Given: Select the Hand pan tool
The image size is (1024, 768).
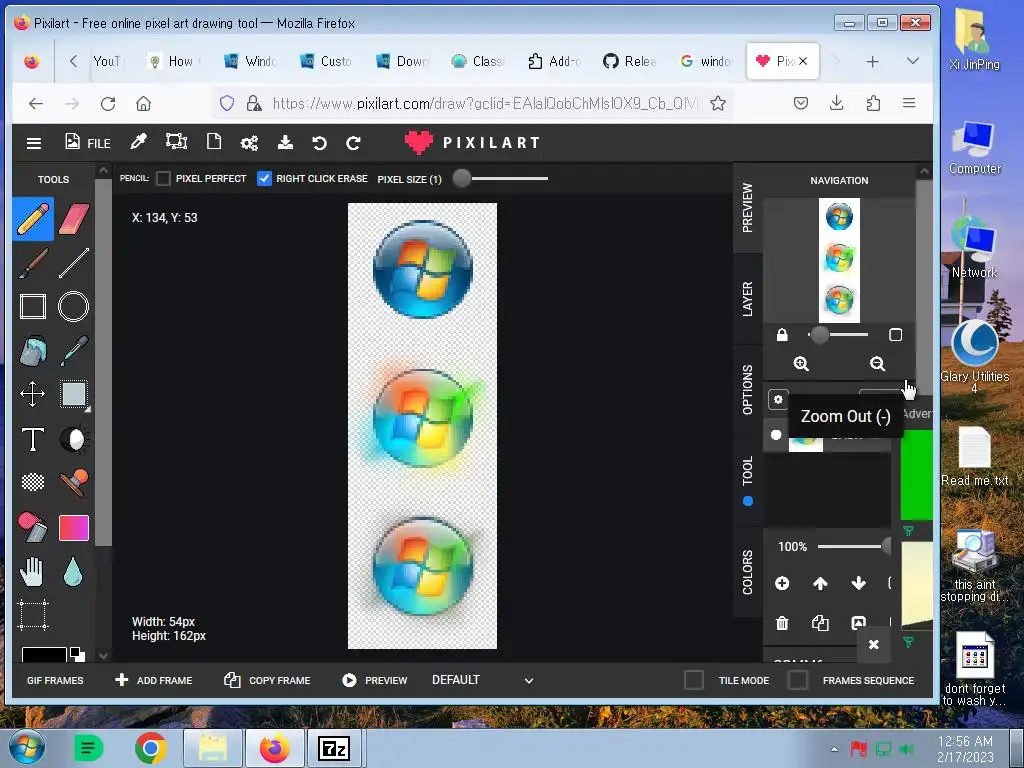Looking at the screenshot, I should [33, 572].
